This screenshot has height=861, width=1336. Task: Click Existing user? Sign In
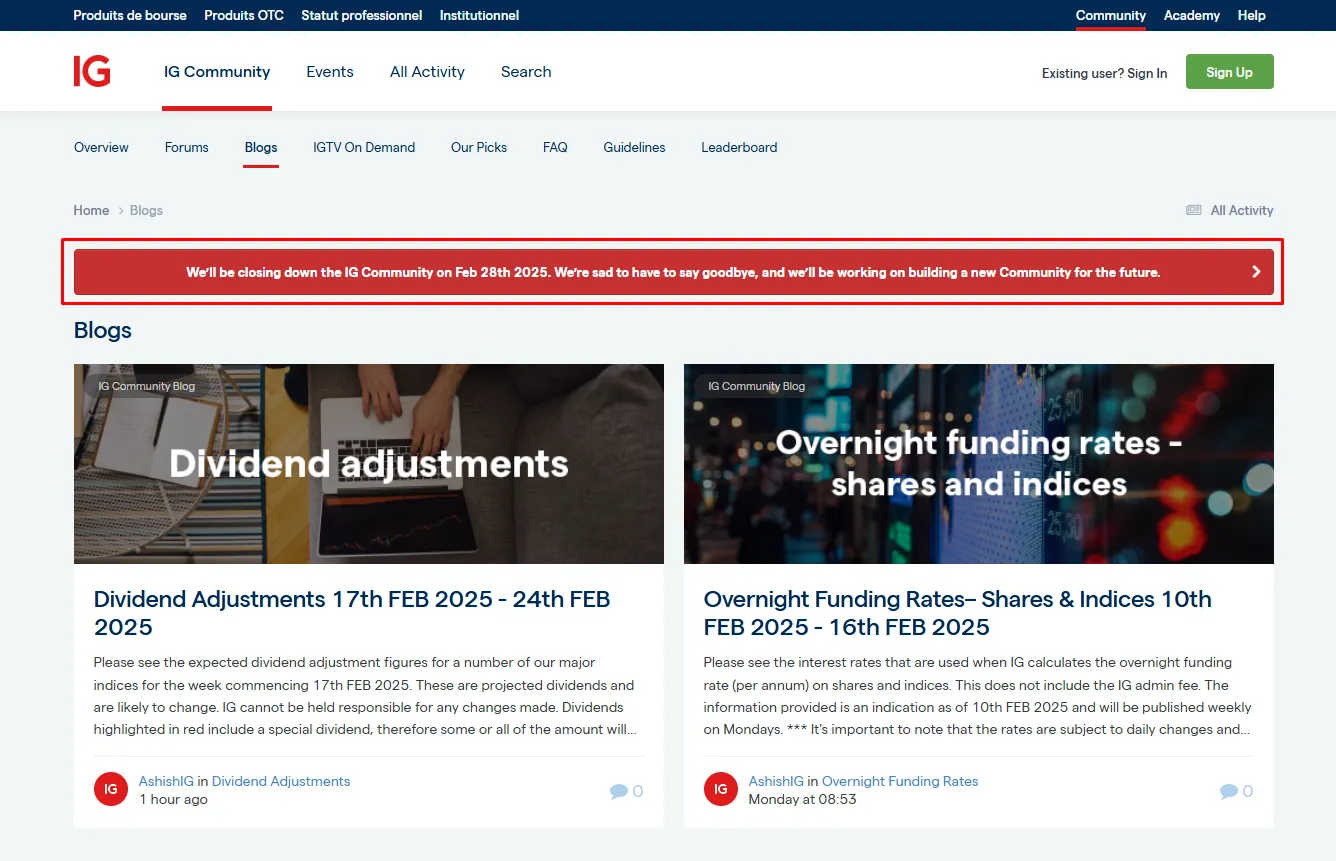1104,73
